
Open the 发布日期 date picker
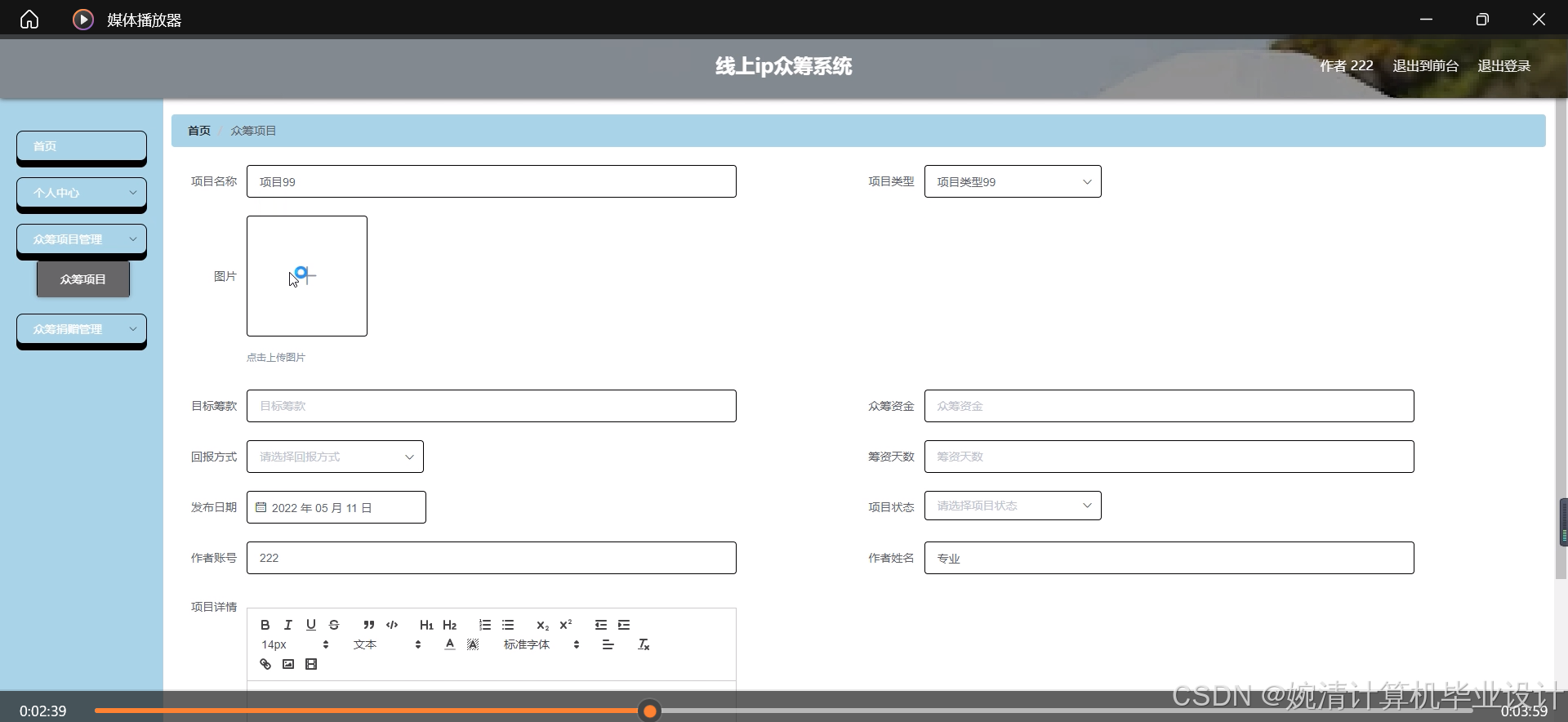[x=336, y=507]
